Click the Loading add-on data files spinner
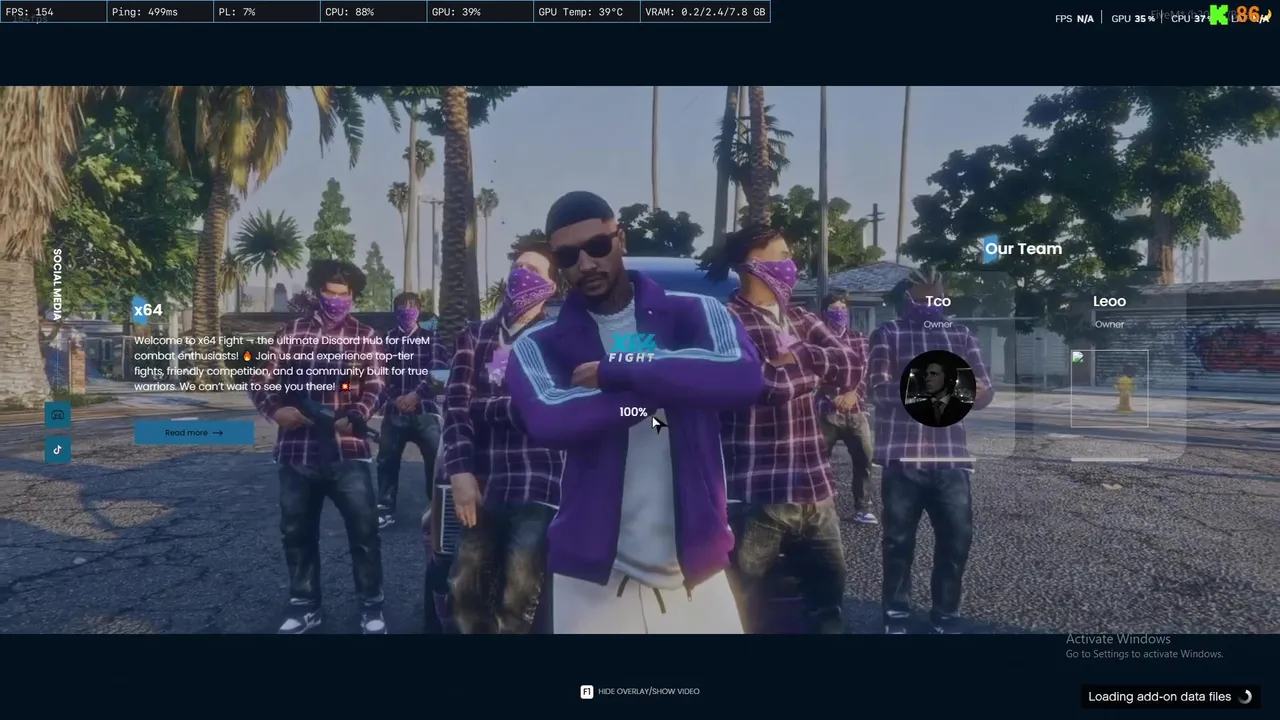This screenshot has width=1280, height=720. click(1245, 697)
